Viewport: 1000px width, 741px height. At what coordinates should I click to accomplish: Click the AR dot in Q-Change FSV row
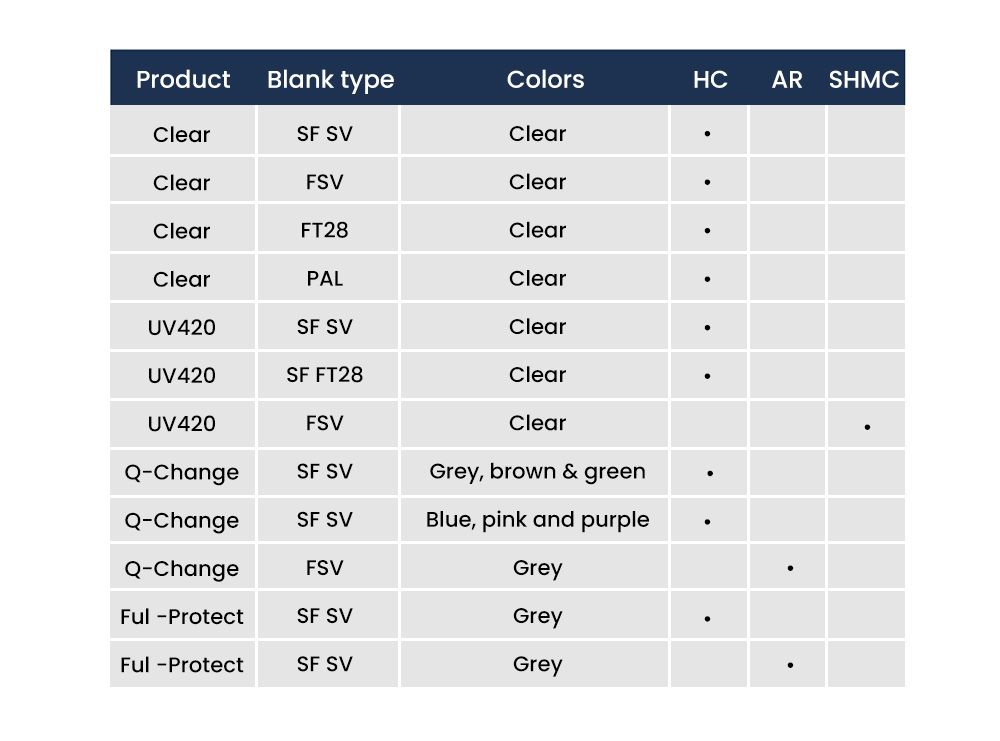pos(790,569)
